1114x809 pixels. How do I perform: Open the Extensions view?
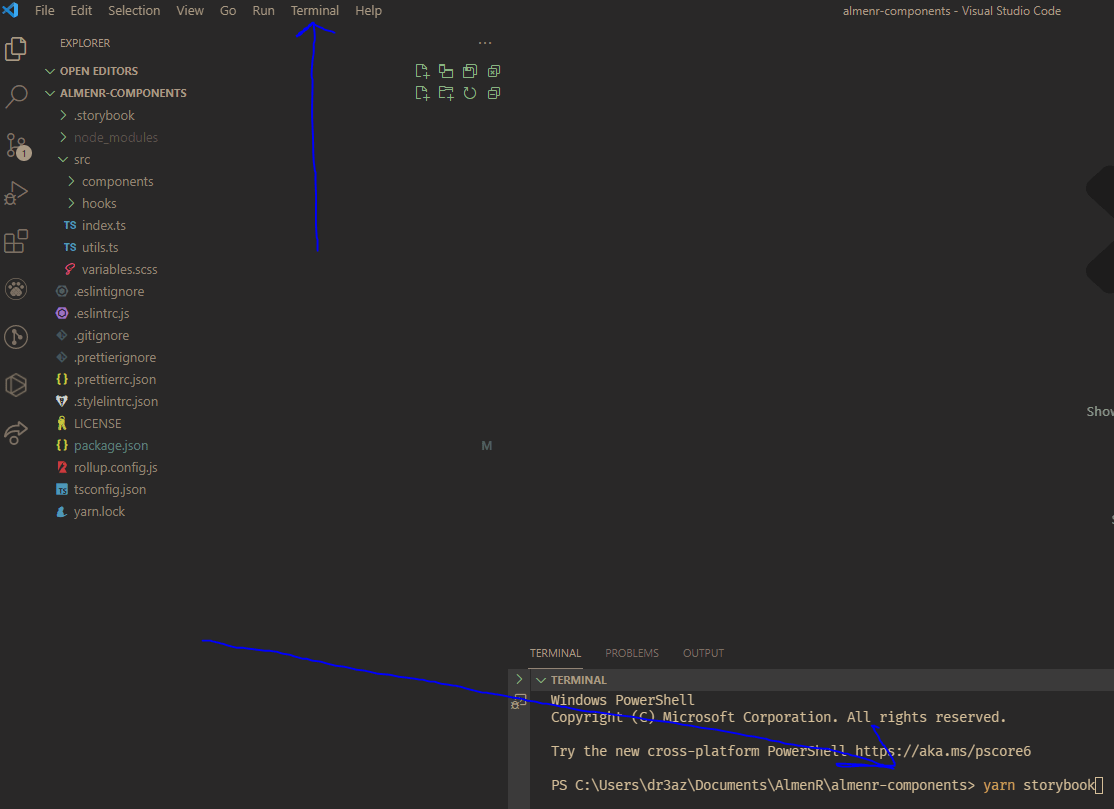tap(16, 241)
